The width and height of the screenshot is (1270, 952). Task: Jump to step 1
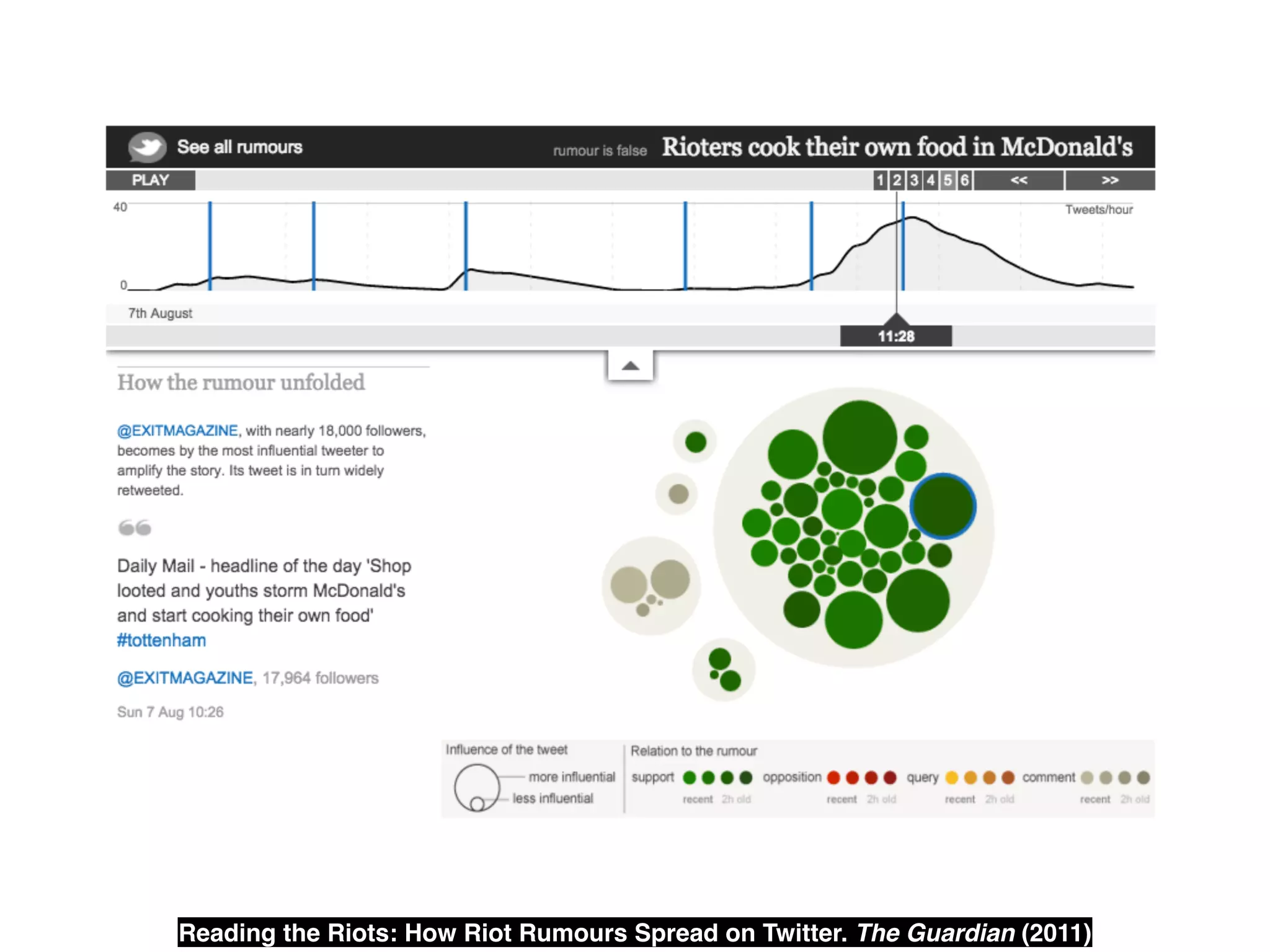point(880,180)
